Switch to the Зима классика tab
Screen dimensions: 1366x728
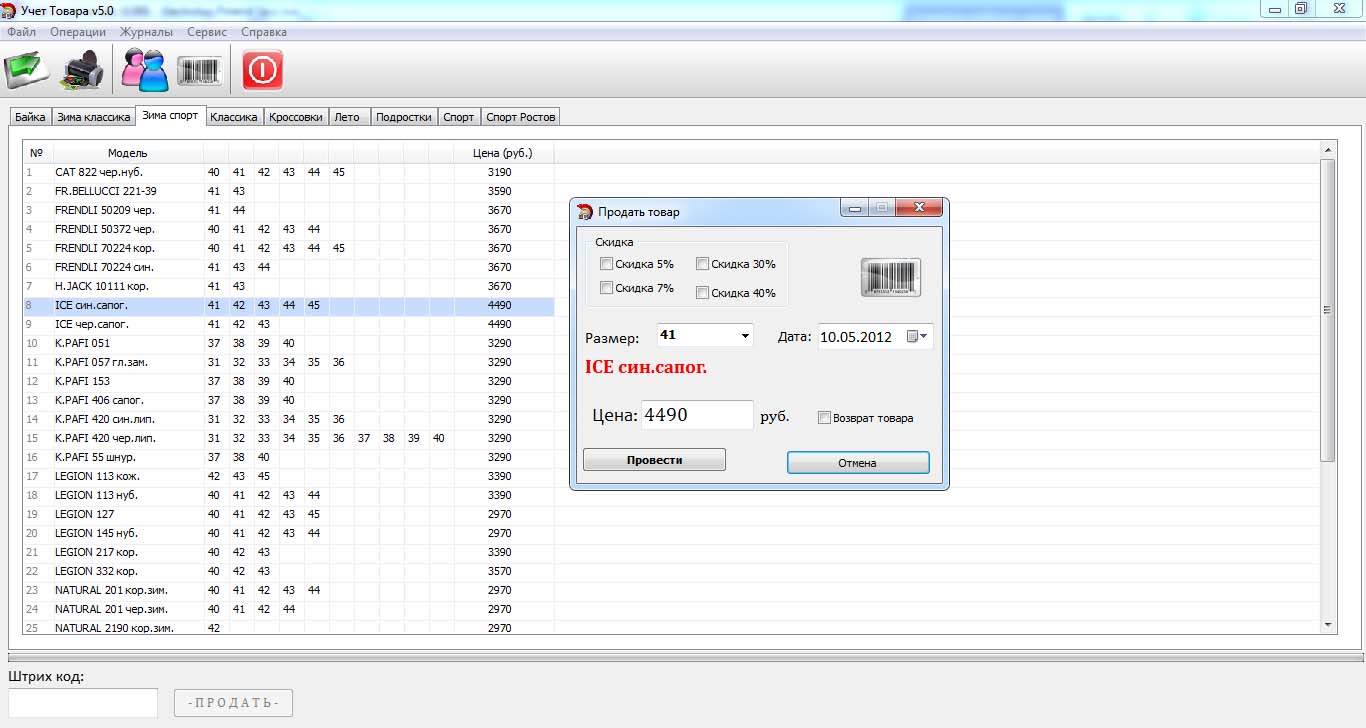coord(93,117)
